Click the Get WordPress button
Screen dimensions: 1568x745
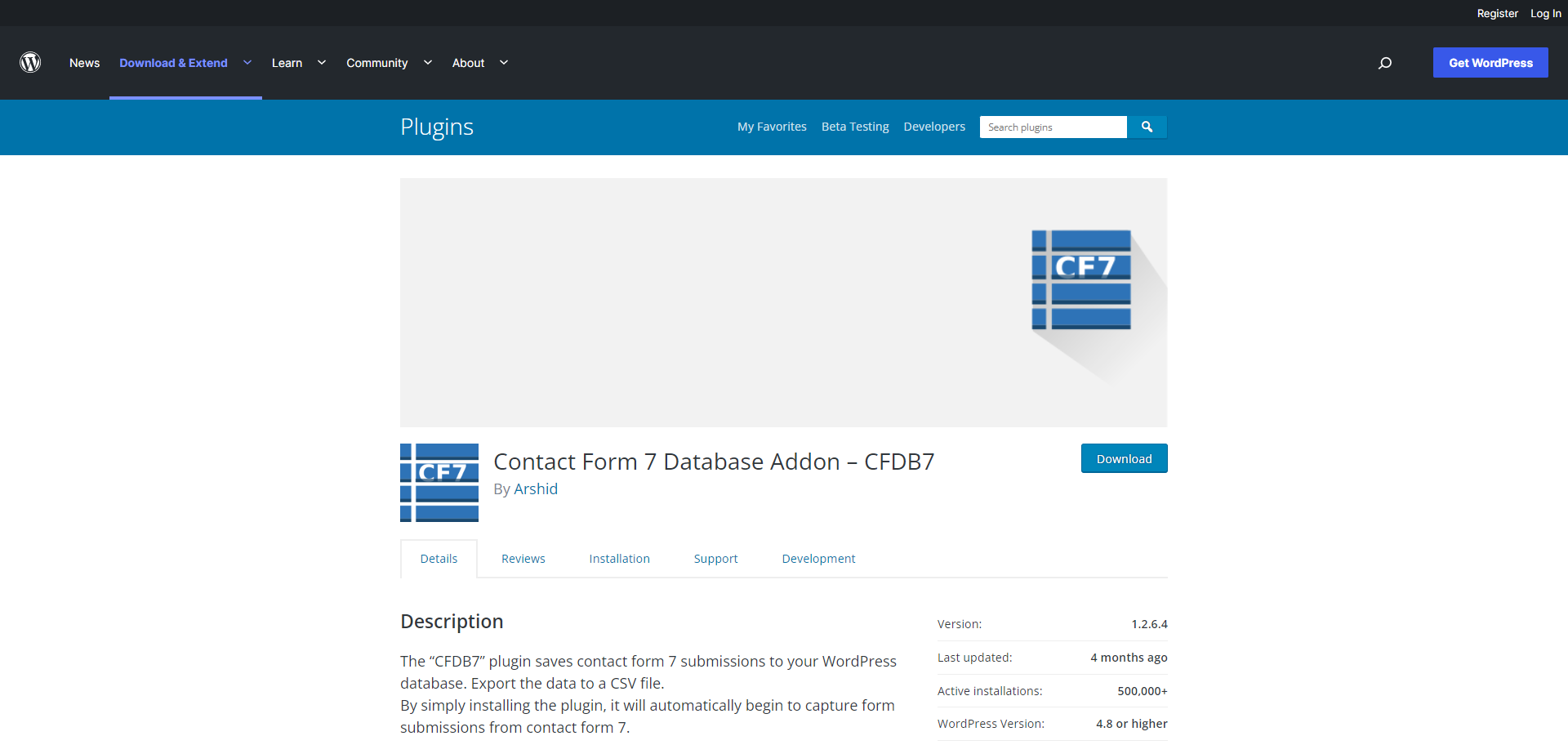(x=1490, y=63)
